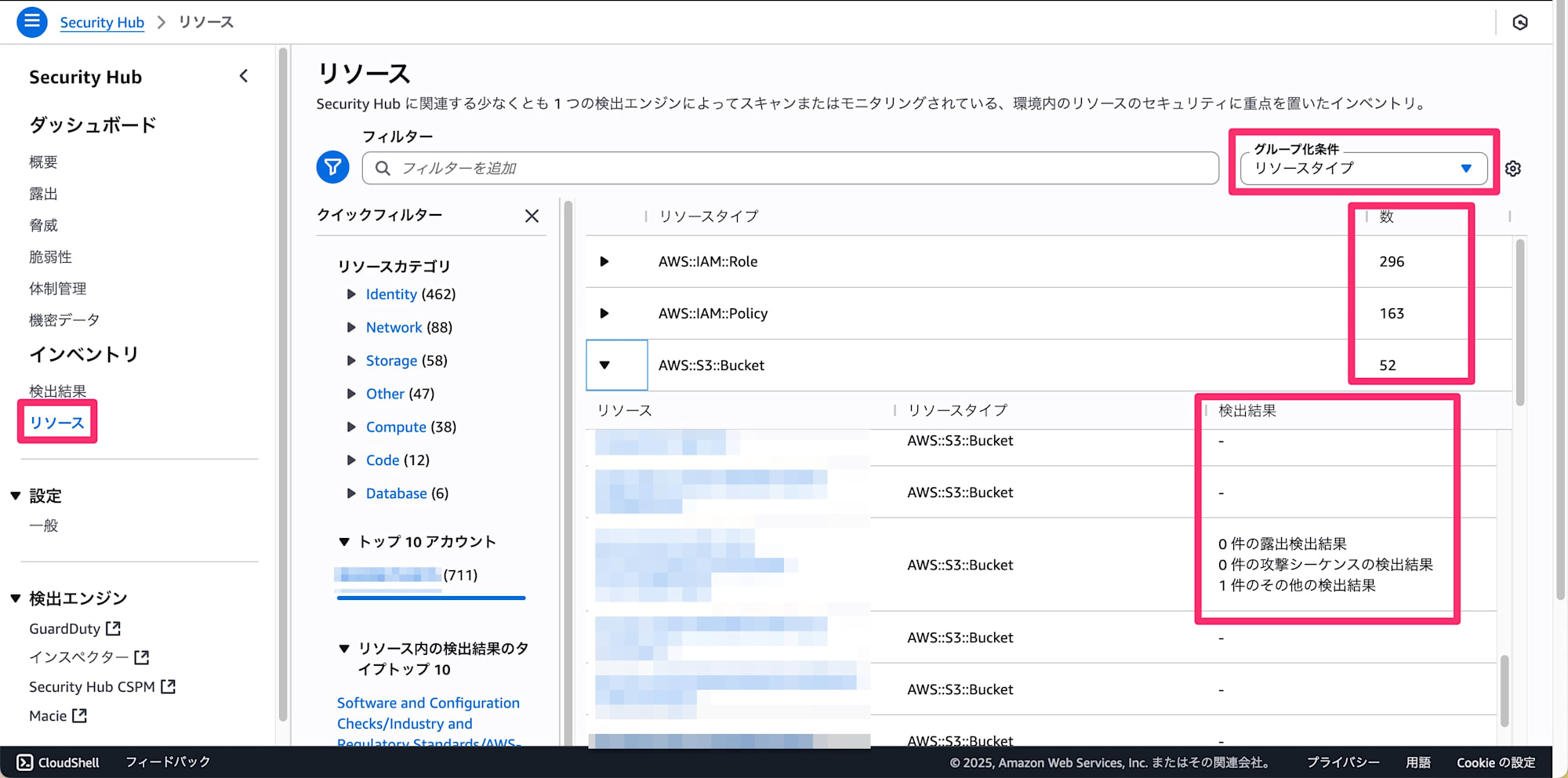The height and width of the screenshot is (778, 1568).
Task: Open 用語 footer link
Action: coord(1418,762)
